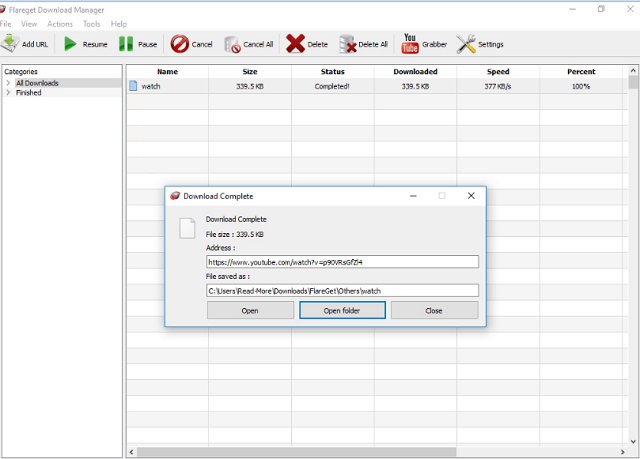Select All Downloads tree item

(x=37, y=83)
